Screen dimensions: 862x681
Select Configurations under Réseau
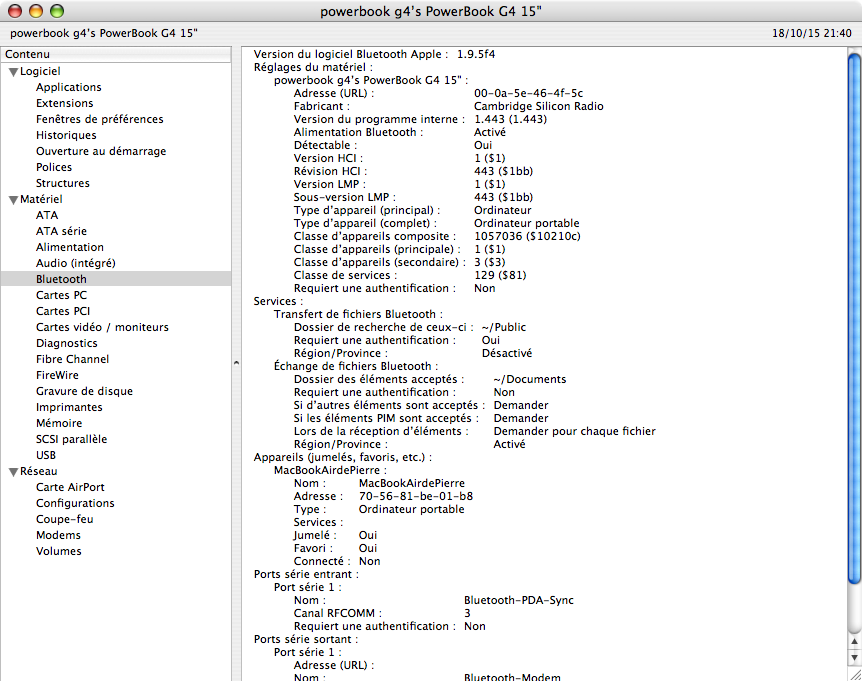pyautogui.click(x=75, y=503)
